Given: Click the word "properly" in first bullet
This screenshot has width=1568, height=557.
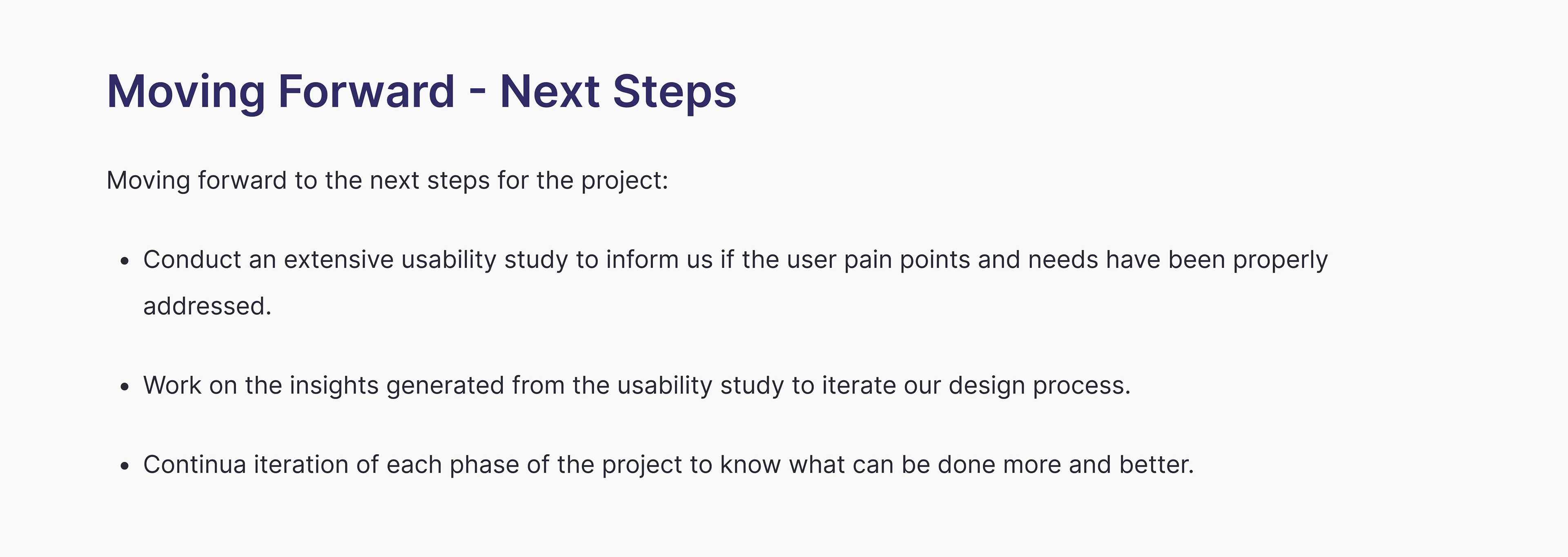Looking at the screenshot, I should [1280, 260].
